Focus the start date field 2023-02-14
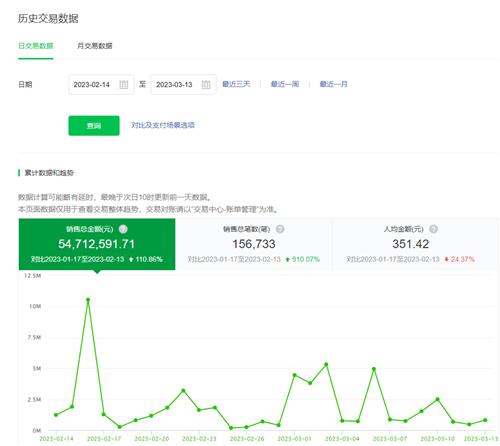This screenshot has height=446, width=500. coord(101,85)
